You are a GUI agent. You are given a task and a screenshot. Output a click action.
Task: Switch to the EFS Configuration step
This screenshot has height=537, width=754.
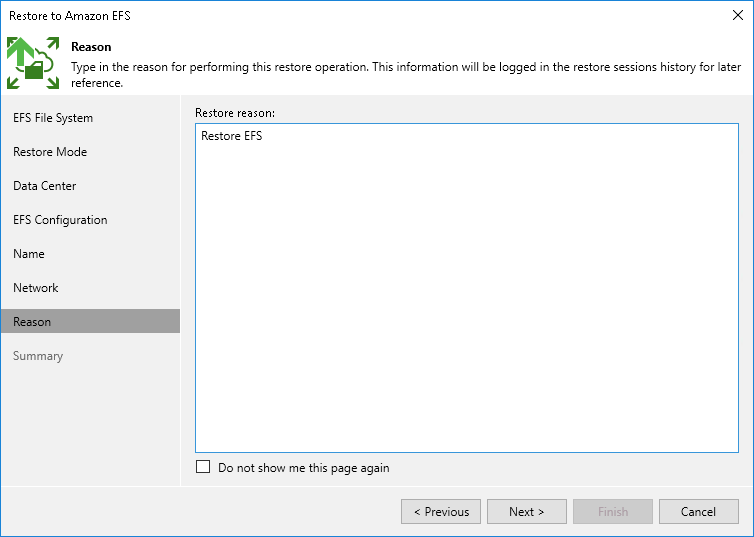tap(60, 220)
